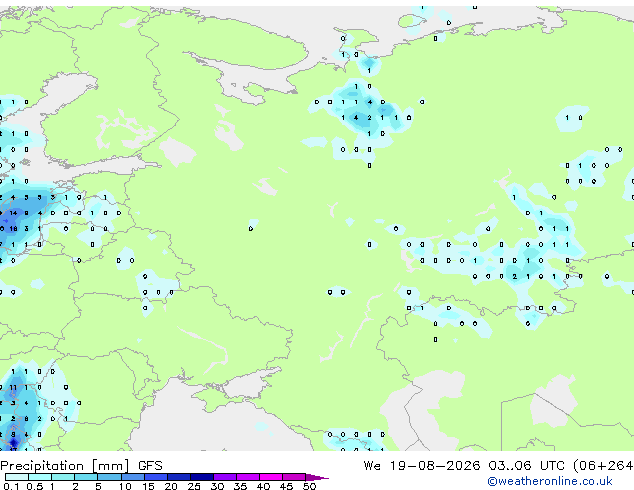Viewport: 634px width, 490px height.
Task: Click the legend label '0.5'
Action: [35, 486]
